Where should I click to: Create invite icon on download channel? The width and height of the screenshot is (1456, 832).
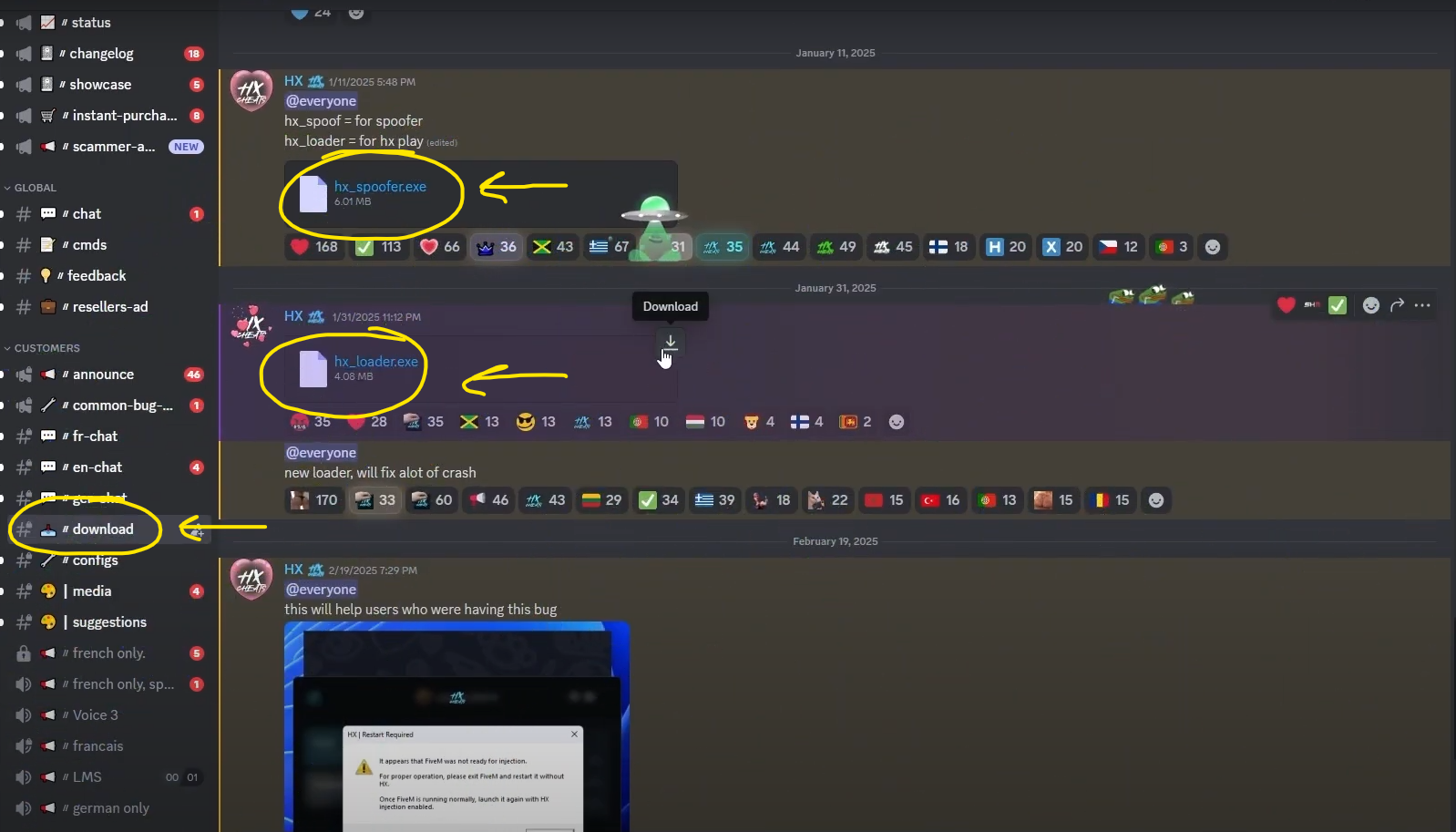197,531
